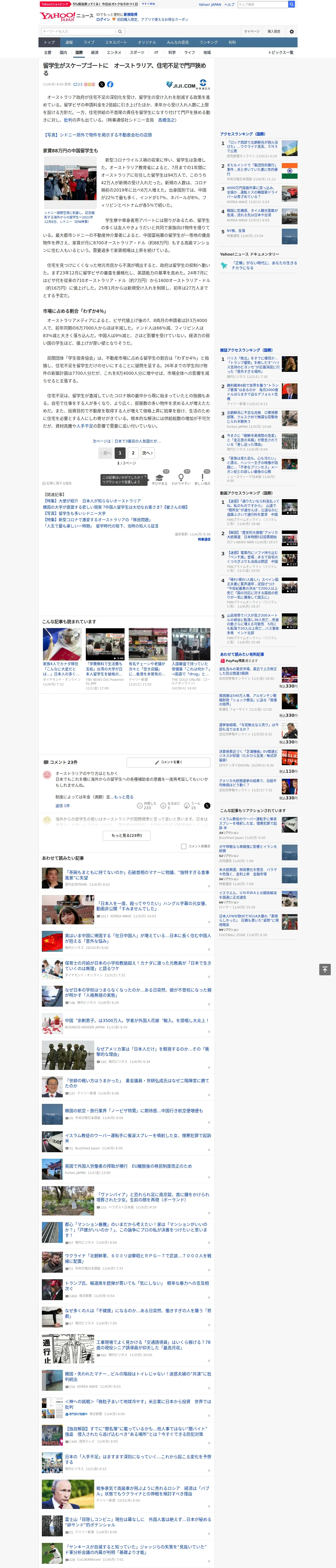Open recommended article 石破首相のマナーに物議

coord(137,875)
